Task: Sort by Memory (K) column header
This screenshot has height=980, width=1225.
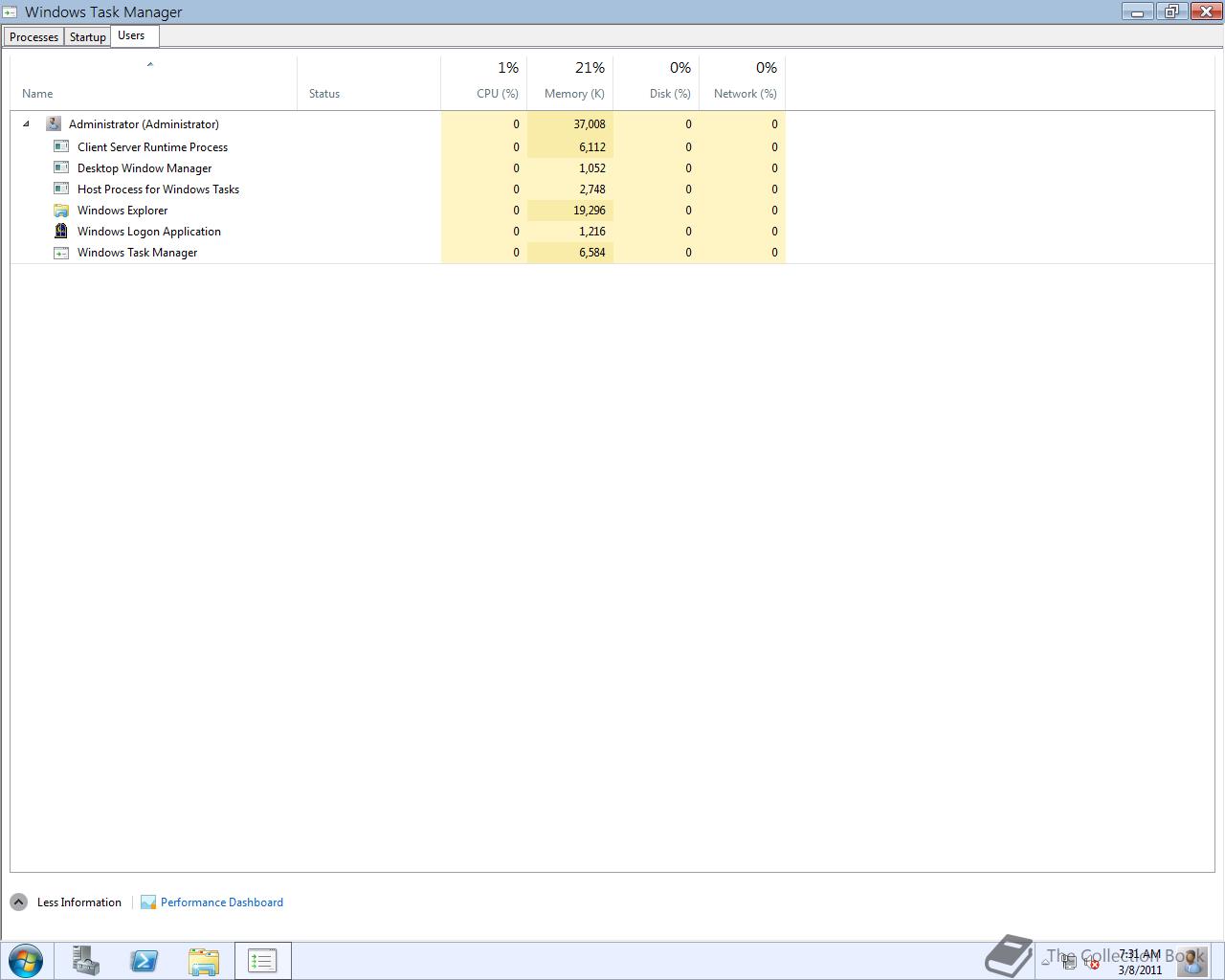Action: coord(569,83)
